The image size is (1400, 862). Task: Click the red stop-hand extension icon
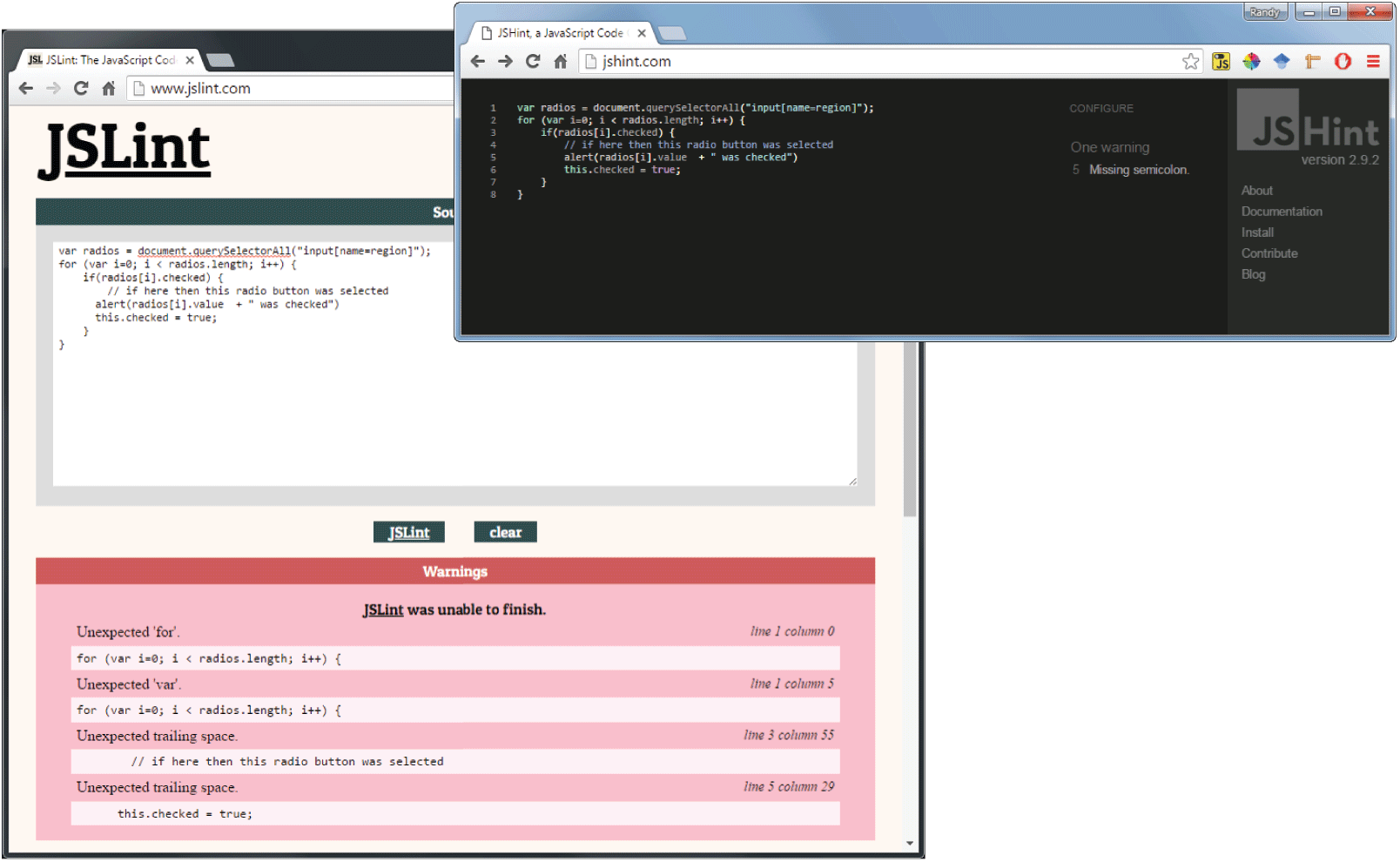pyautogui.click(x=1343, y=62)
